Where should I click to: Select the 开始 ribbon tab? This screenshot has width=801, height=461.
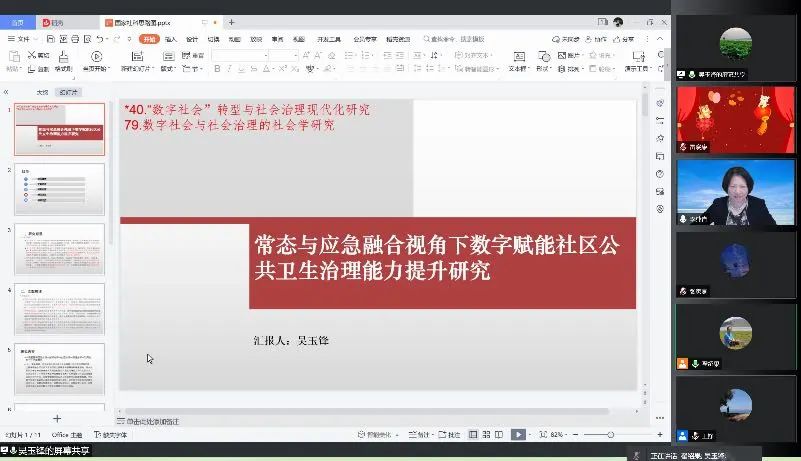click(149, 38)
